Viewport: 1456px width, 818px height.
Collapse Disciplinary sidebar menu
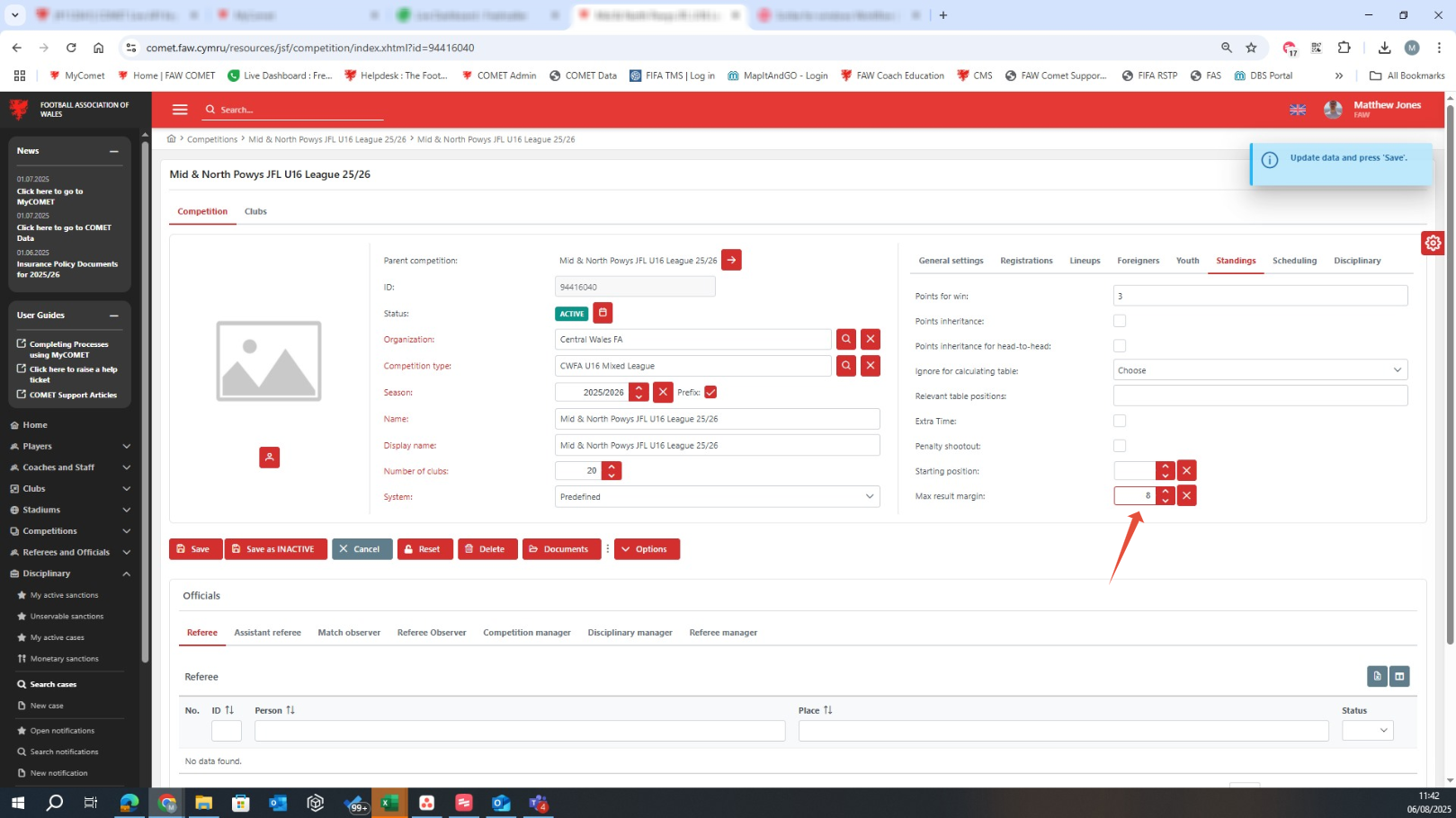click(x=70, y=573)
